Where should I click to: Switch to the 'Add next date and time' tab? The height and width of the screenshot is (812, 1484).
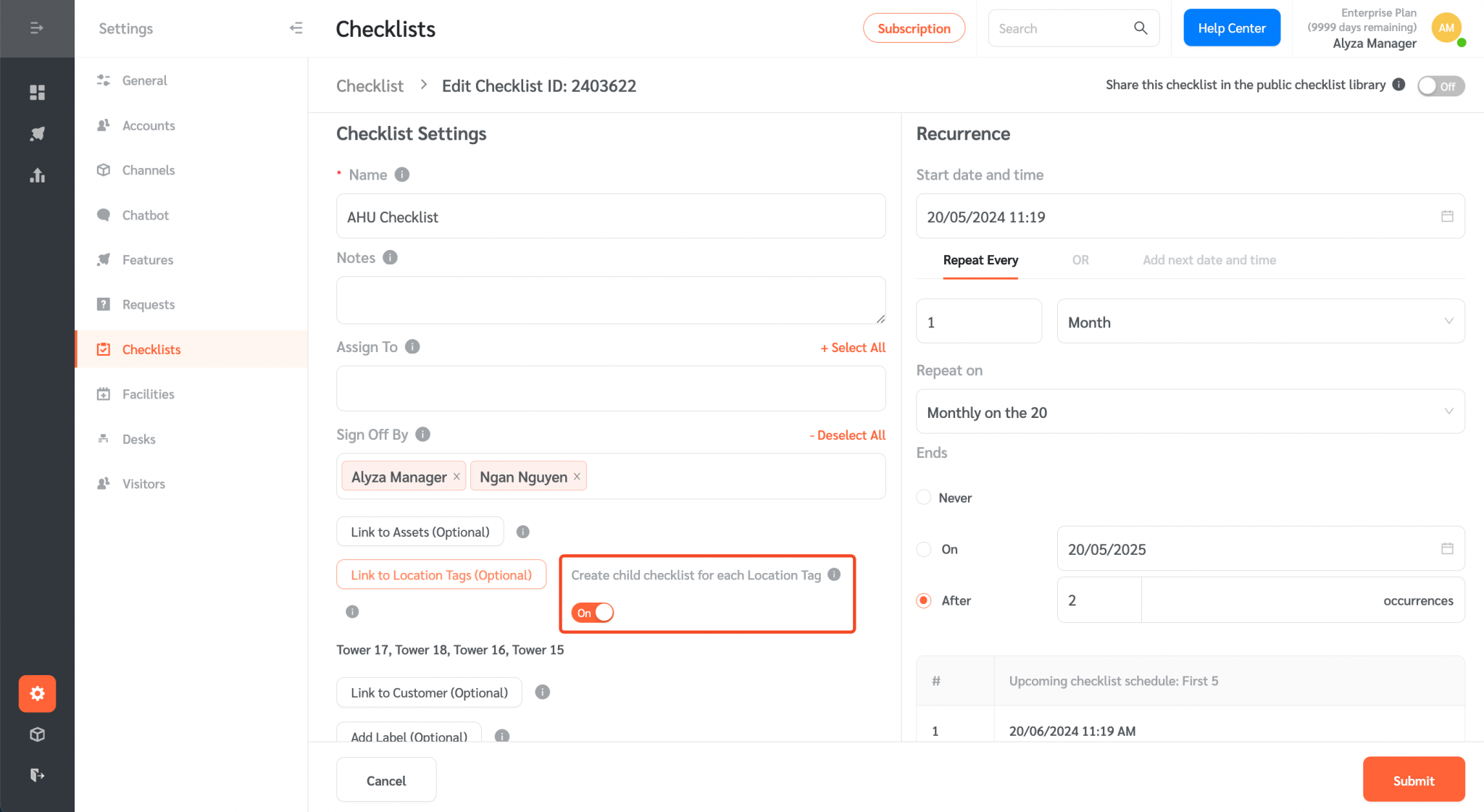tap(1209, 260)
